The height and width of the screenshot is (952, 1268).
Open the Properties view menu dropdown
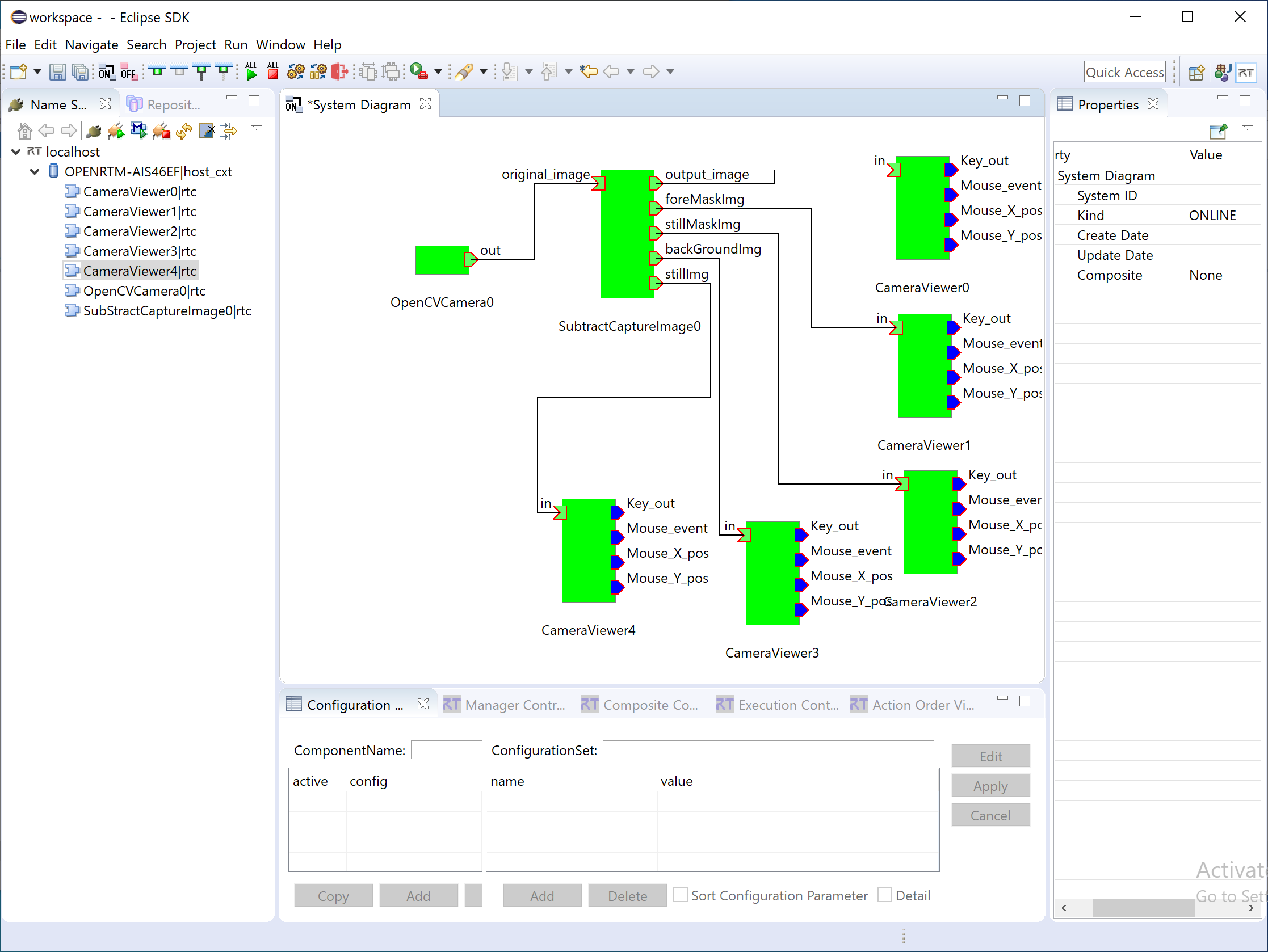(1248, 128)
